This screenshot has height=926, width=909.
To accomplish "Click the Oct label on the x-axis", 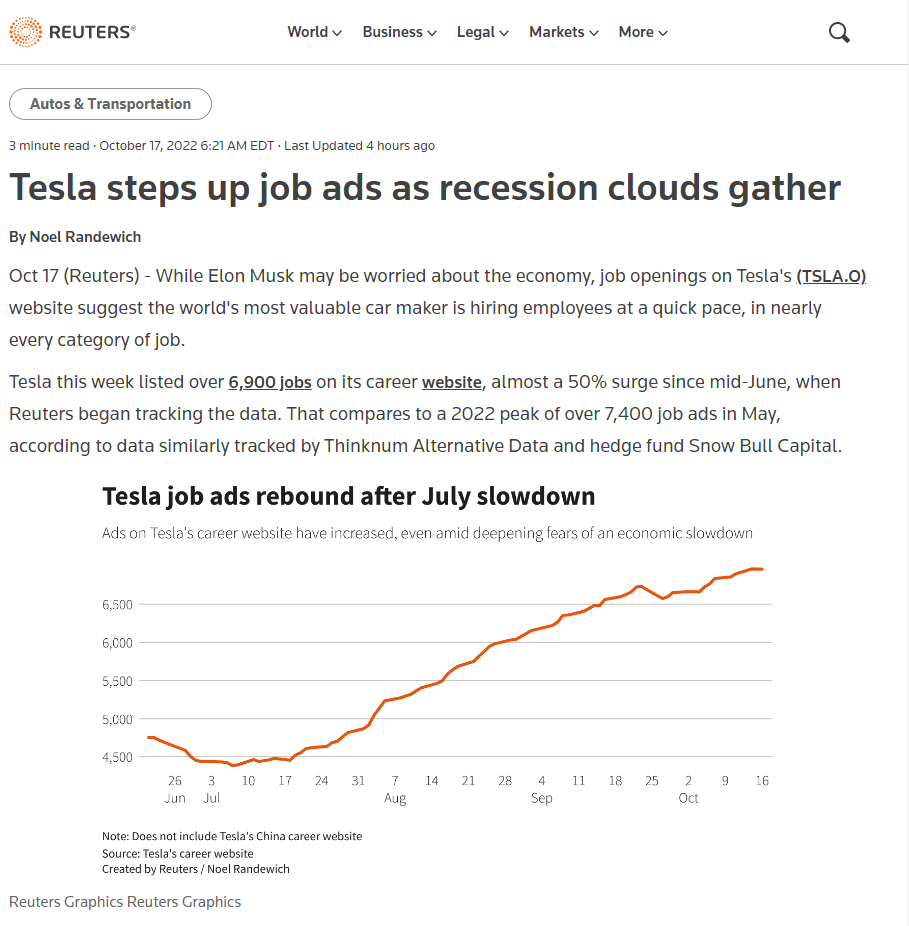I will (688, 798).
